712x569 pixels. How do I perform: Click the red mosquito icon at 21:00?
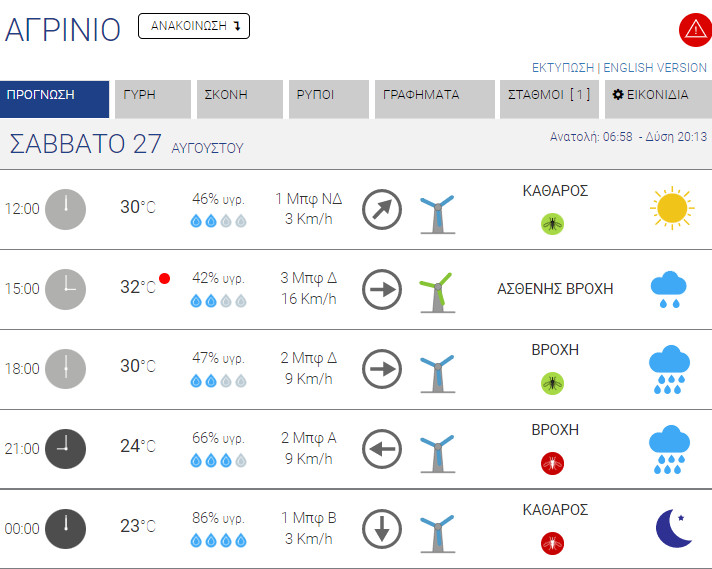pos(554,462)
